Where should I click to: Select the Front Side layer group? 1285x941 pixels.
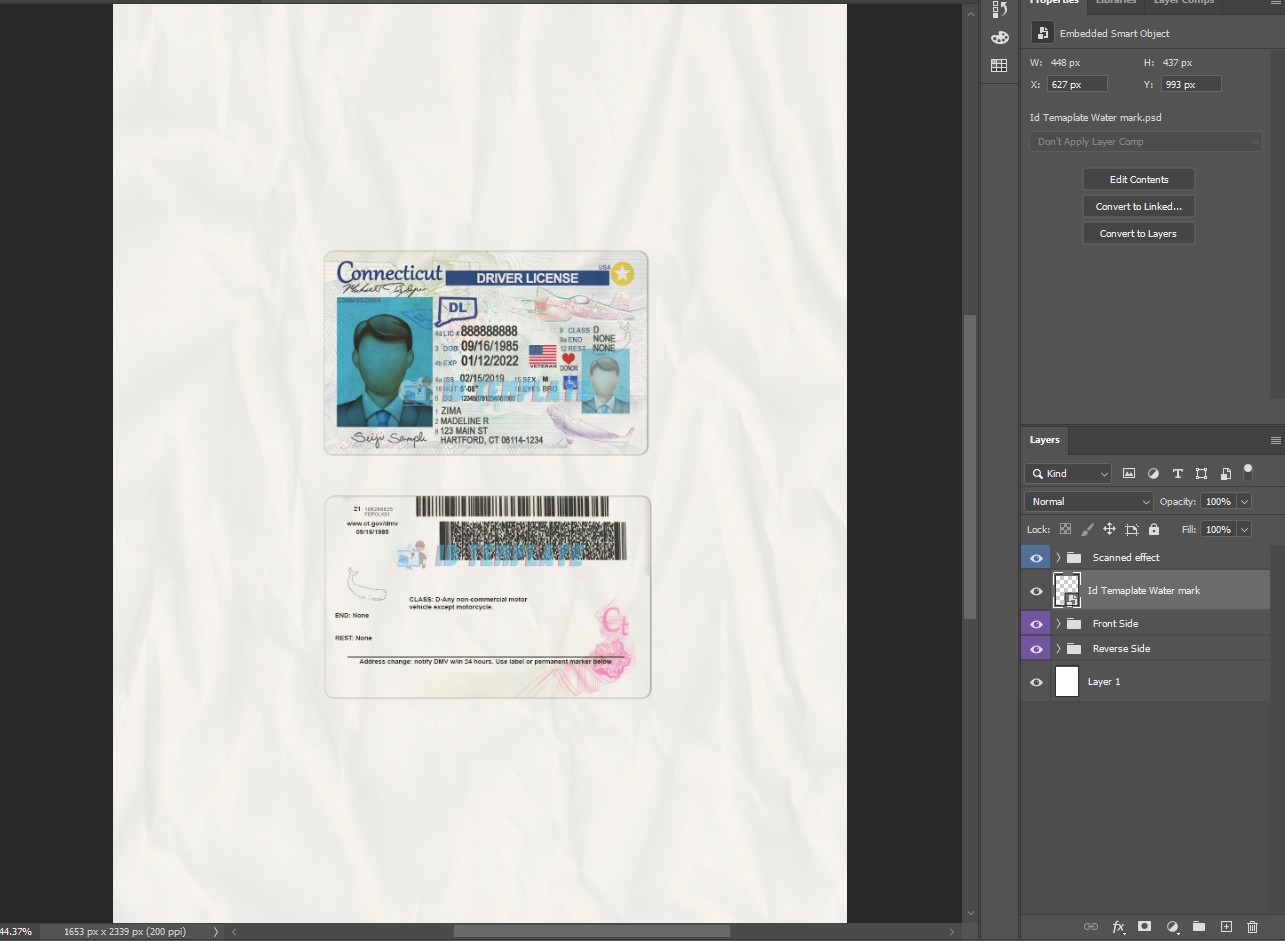[x=1145, y=623]
